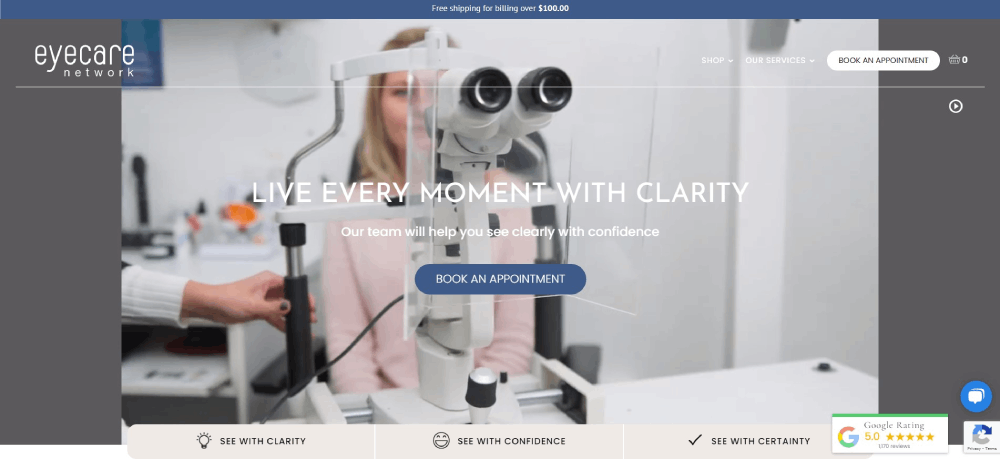1000x459 pixels.
Task: Open the shopping basket icon
Action: (x=954, y=60)
